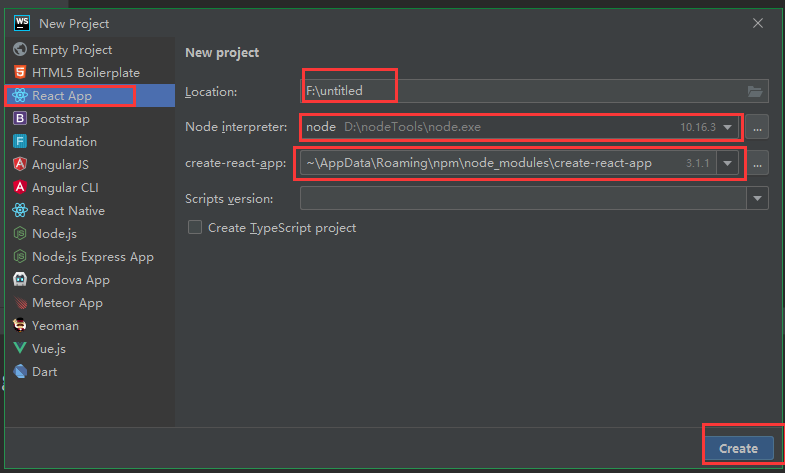Choose Node.js Express App template
This screenshot has width=785, height=473.
click(90, 256)
